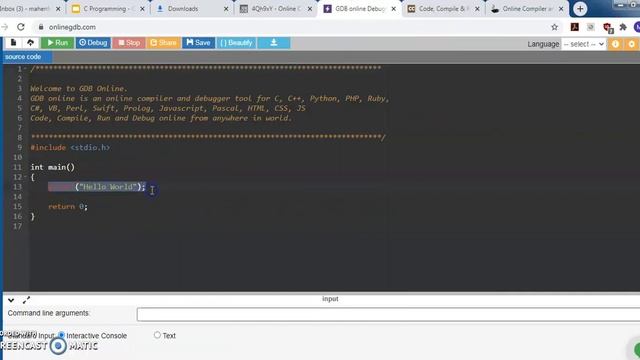Viewport: 640px width, 360px height.
Task: Open the Adobe Acrobat extension
Action: (x=575, y=27)
